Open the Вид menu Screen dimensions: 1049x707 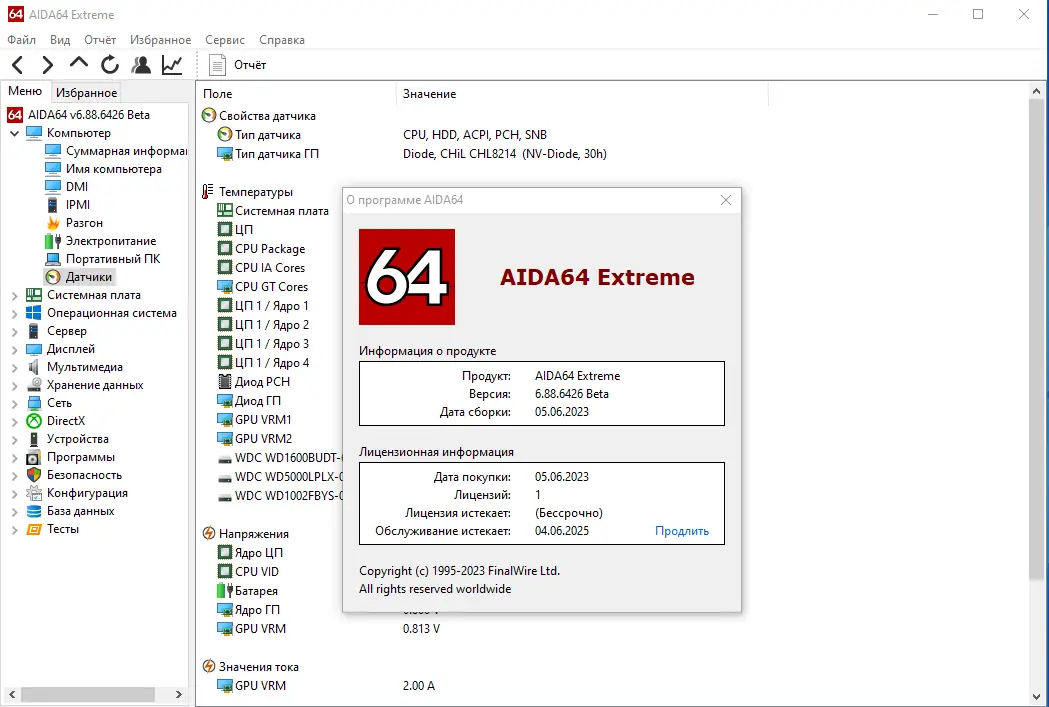coord(60,40)
